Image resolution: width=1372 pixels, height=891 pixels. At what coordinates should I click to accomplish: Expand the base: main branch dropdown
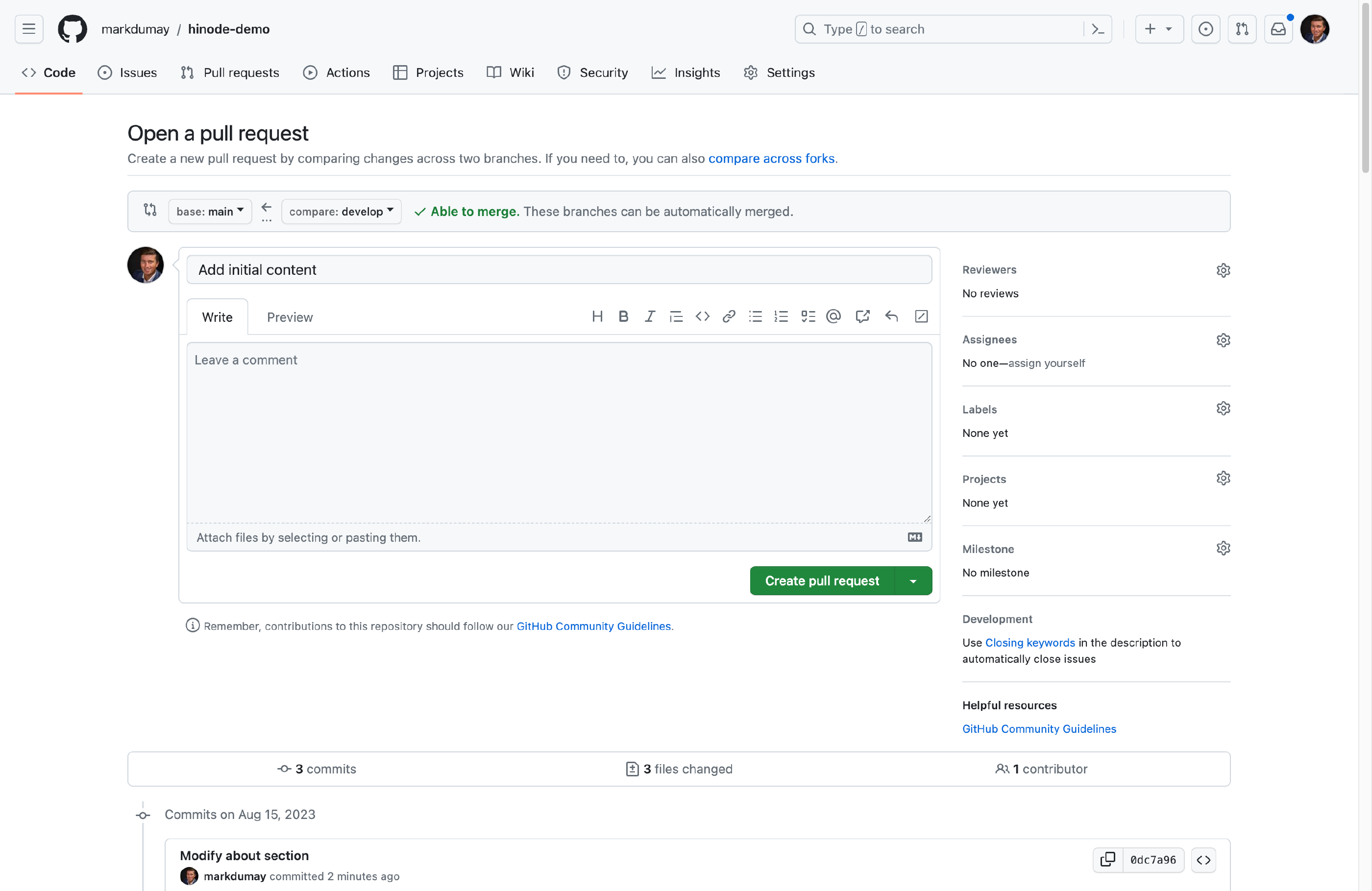210,212
